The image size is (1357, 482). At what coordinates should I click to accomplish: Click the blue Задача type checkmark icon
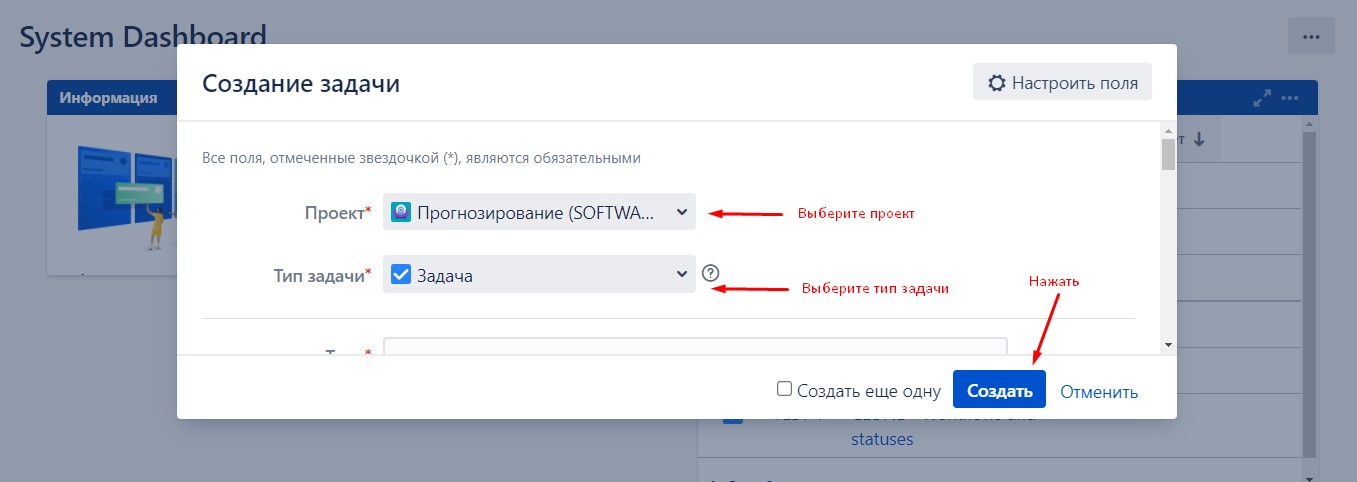[400, 274]
